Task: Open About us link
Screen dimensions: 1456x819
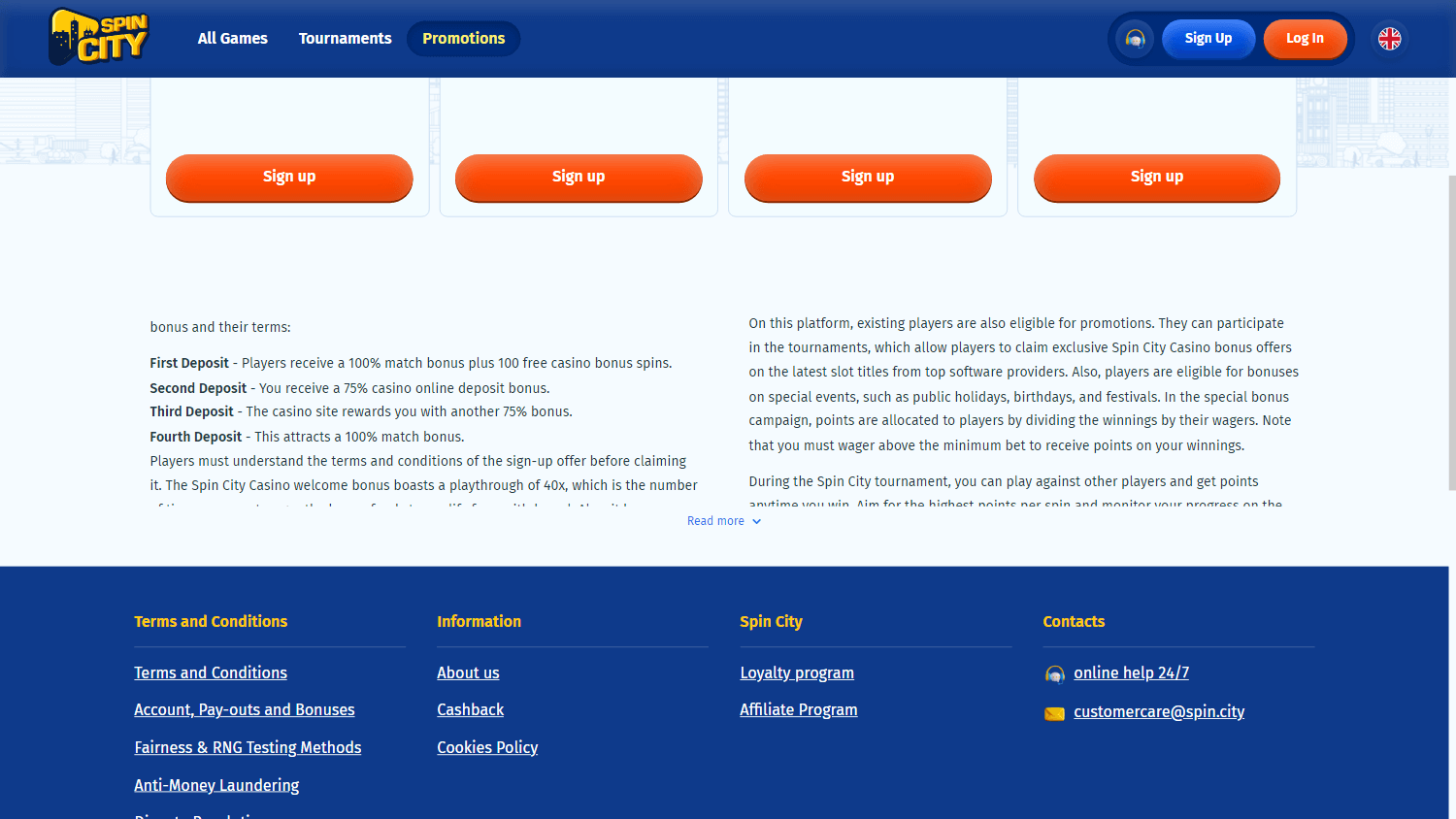Action: coord(468,672)
